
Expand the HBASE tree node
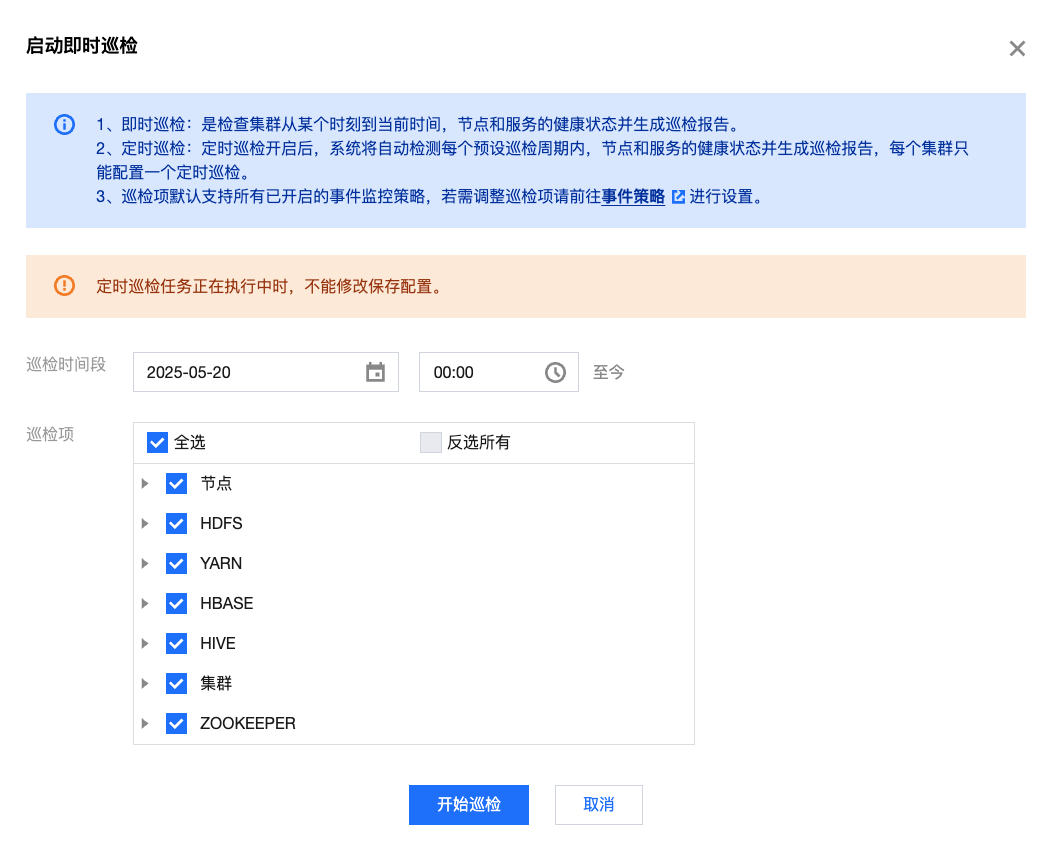(145, 604)
